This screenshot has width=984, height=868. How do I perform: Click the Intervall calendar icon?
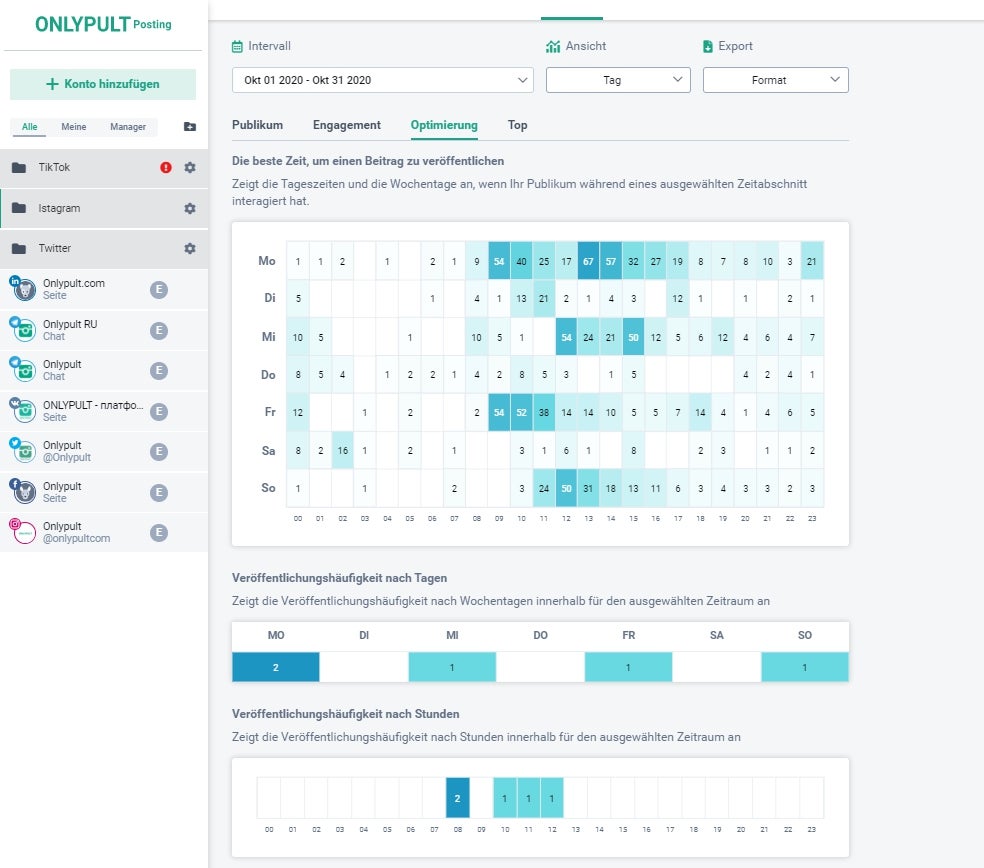(x=237, y=46)
